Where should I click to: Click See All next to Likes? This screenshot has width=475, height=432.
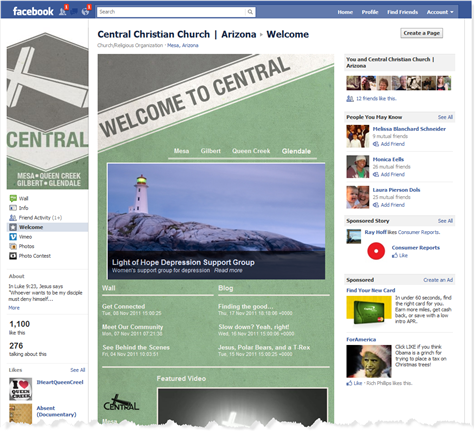click(x=78, y=370)
